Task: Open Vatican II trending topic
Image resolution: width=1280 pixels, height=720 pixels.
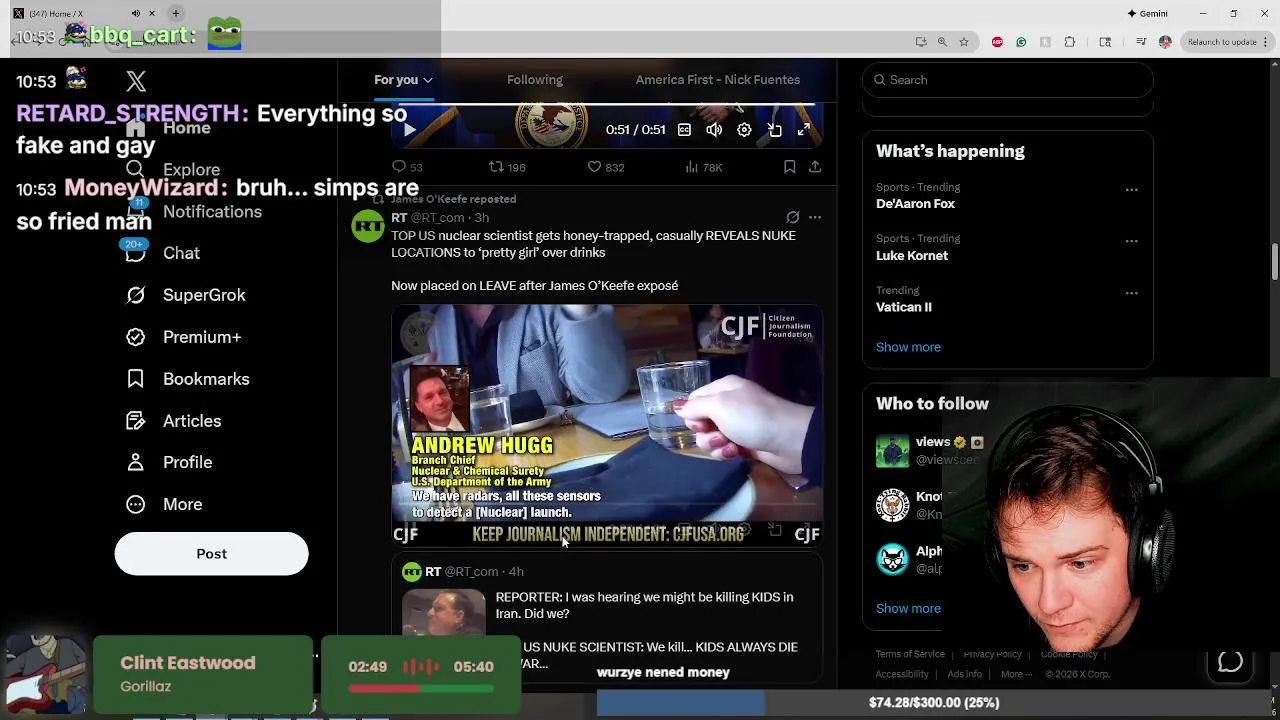Action: click(904, 307)
